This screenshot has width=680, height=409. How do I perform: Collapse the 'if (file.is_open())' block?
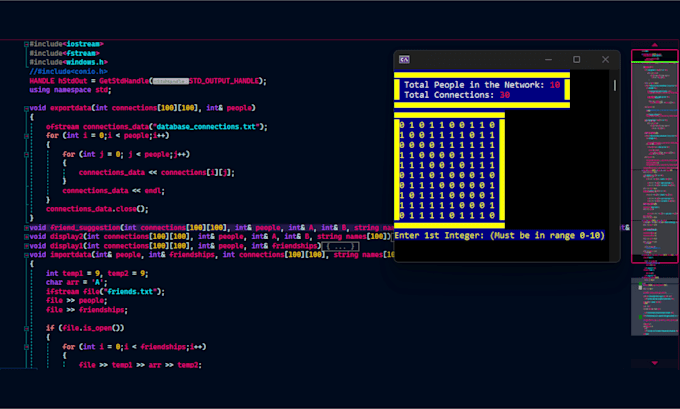pos(26,328)
